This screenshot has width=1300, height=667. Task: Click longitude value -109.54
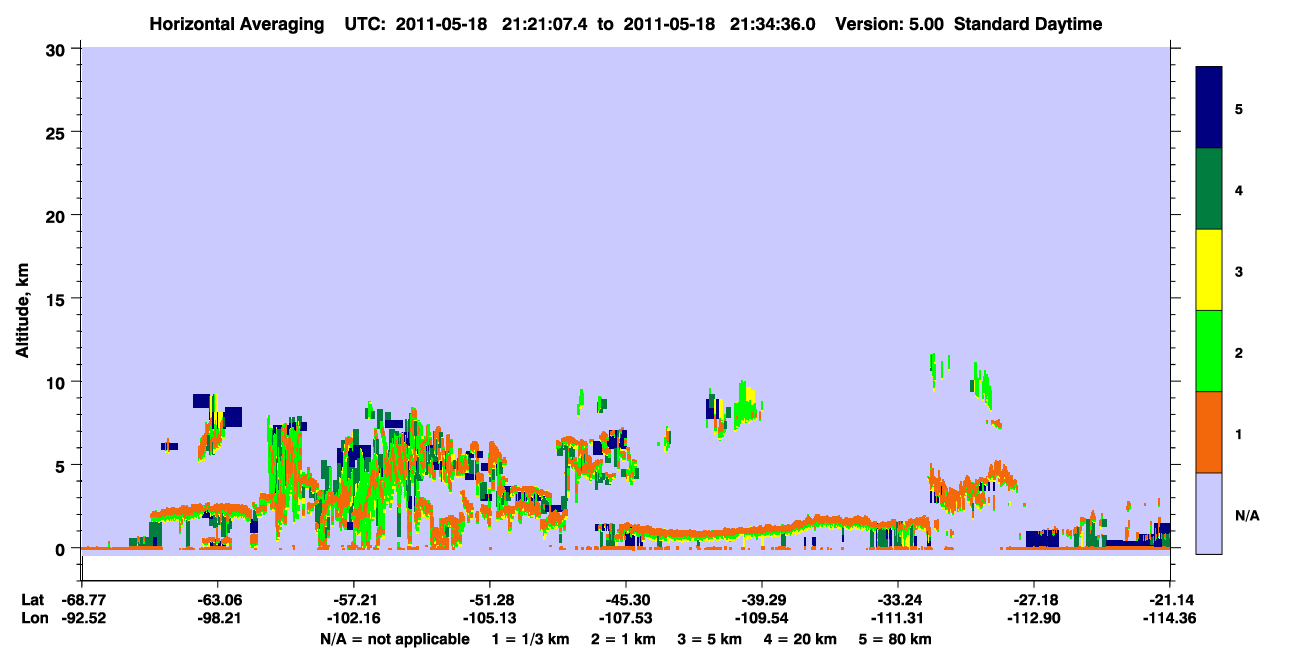[x=762, y=618]
